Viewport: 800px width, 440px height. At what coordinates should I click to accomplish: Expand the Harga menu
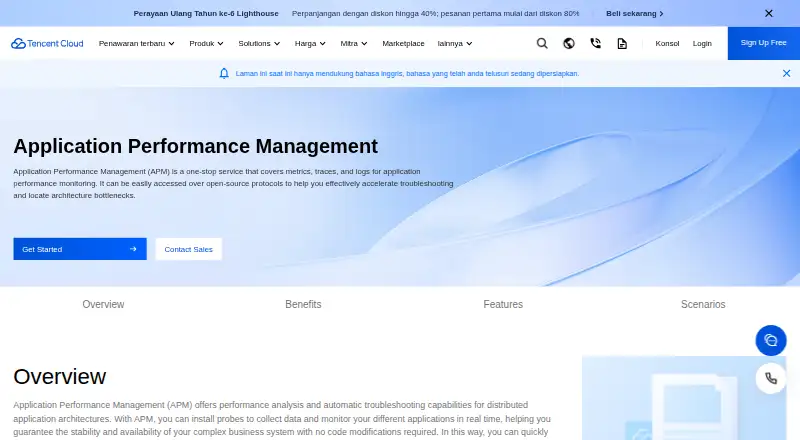coord(310,43)
